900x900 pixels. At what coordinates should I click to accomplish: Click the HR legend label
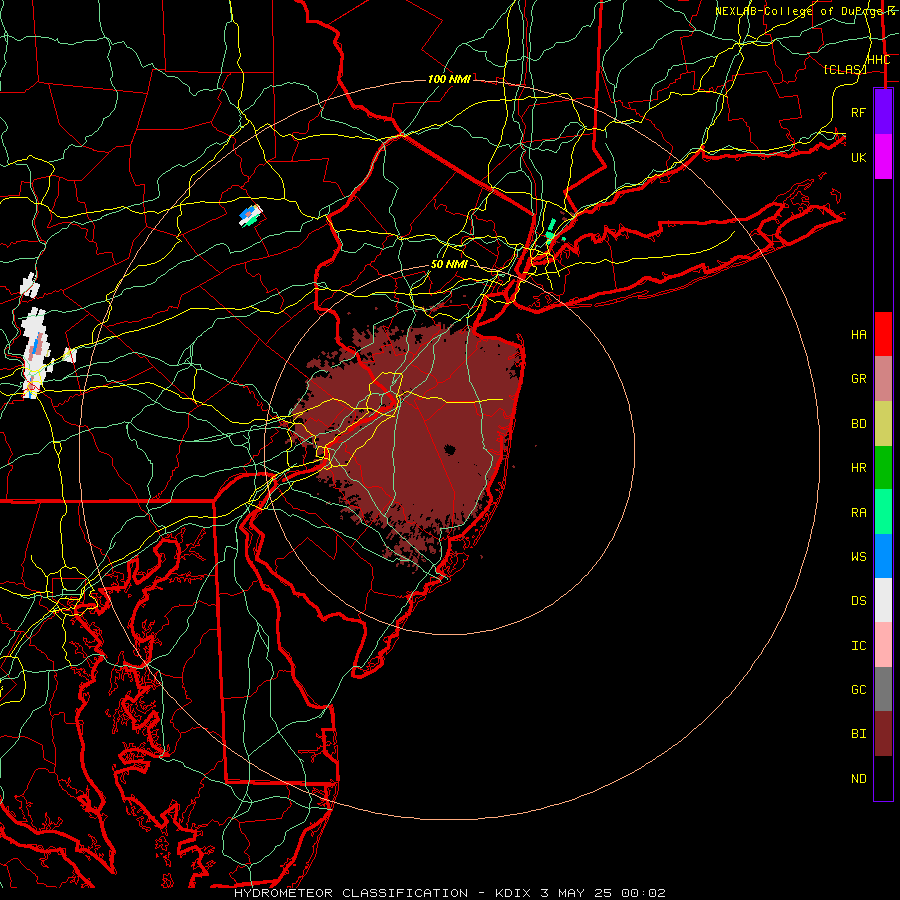tap(859, 468)
